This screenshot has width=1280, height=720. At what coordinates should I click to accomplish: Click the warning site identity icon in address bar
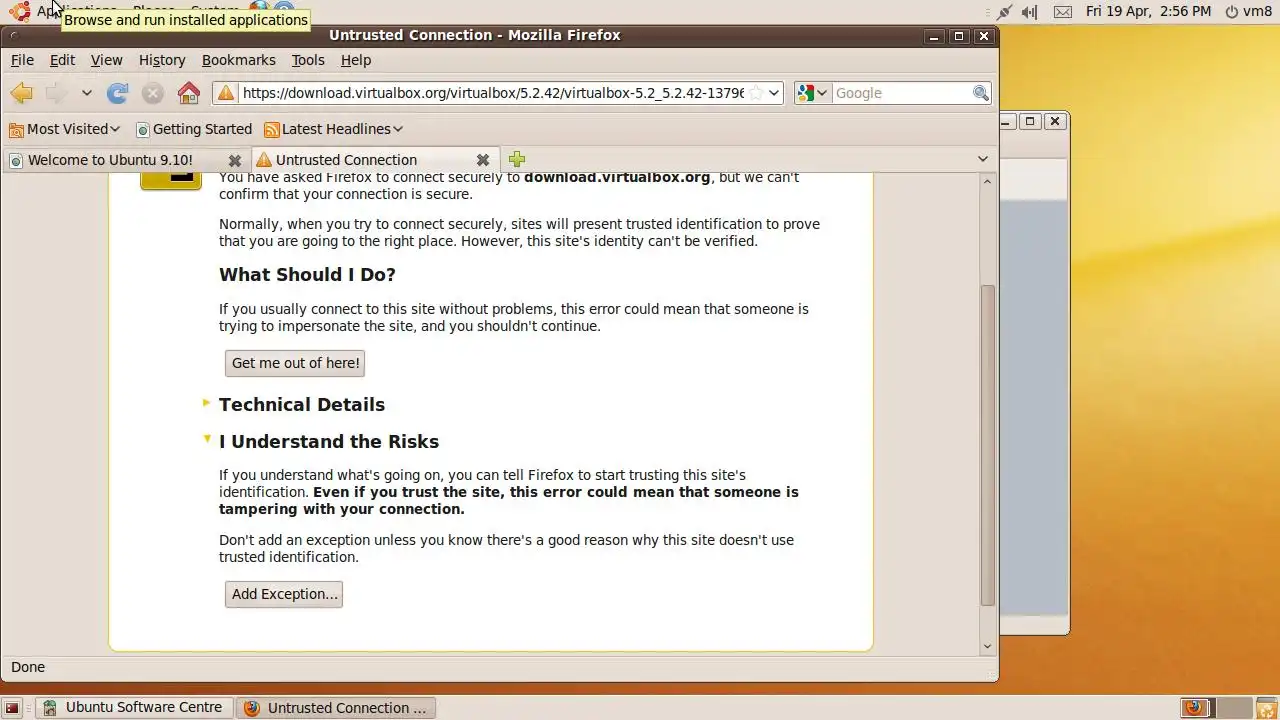click(226, 93)
